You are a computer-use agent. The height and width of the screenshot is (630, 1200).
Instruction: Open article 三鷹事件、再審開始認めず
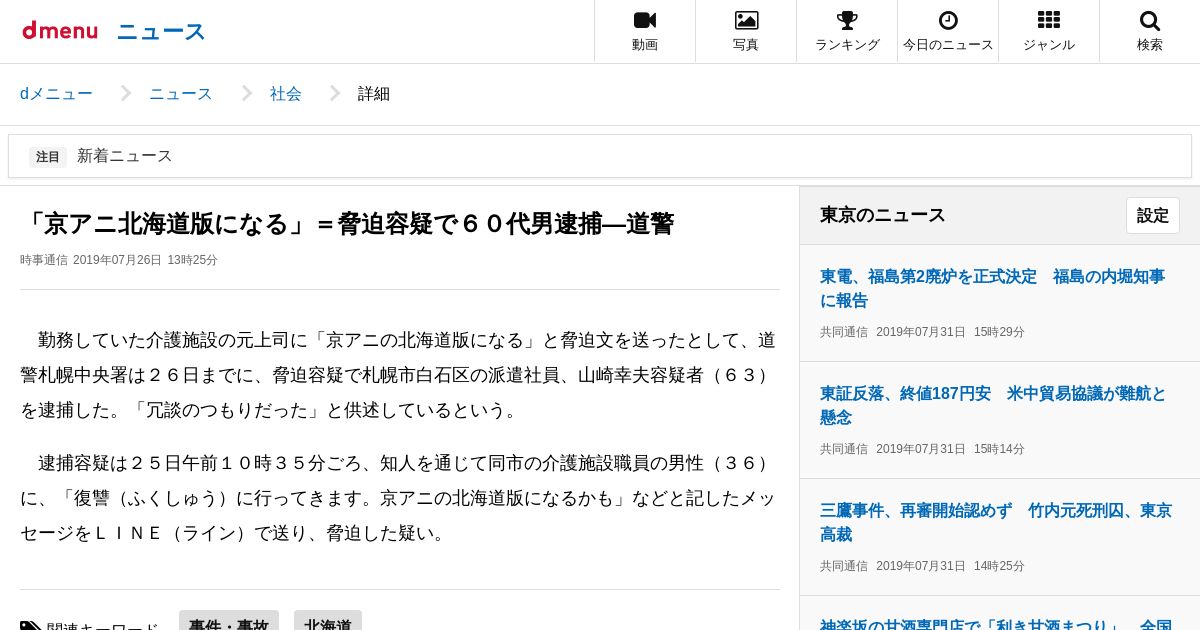tap(995, 522)
